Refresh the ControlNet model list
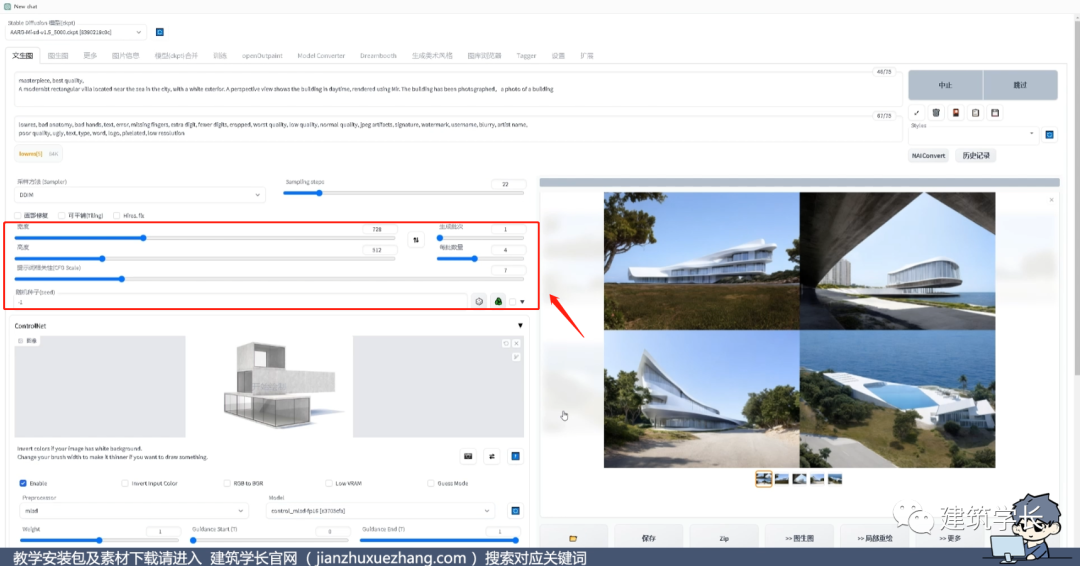The width and height of the screenshot is (1080, 566). 515,510
